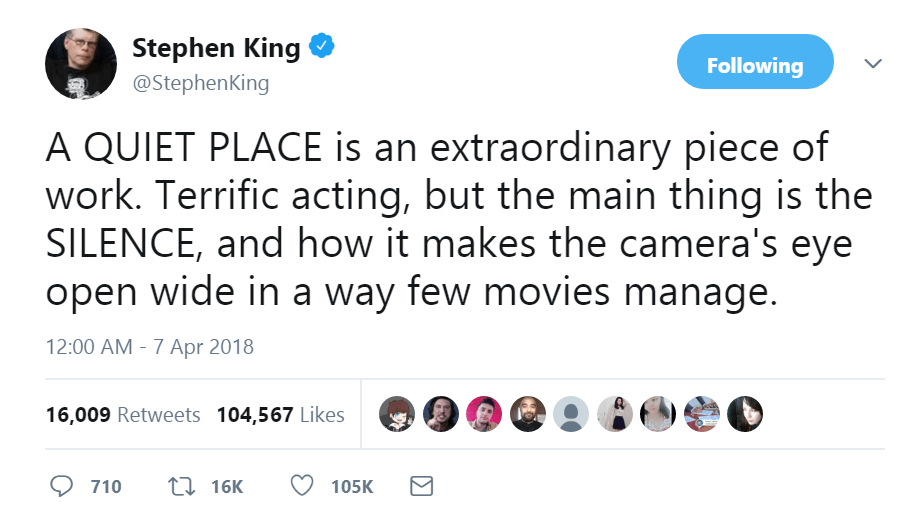Like the tweet with the heart icon
This screenshot has width=901, height=516.
click(x=301, y=486)
